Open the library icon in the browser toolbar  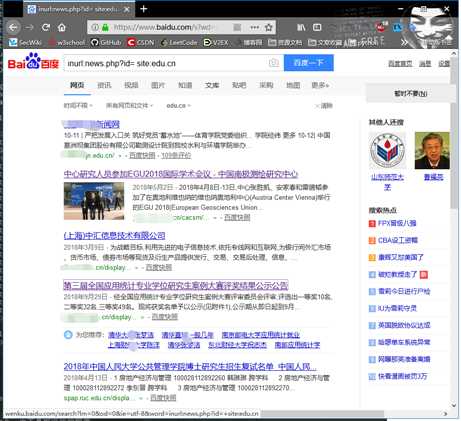[x=301, y=27]
